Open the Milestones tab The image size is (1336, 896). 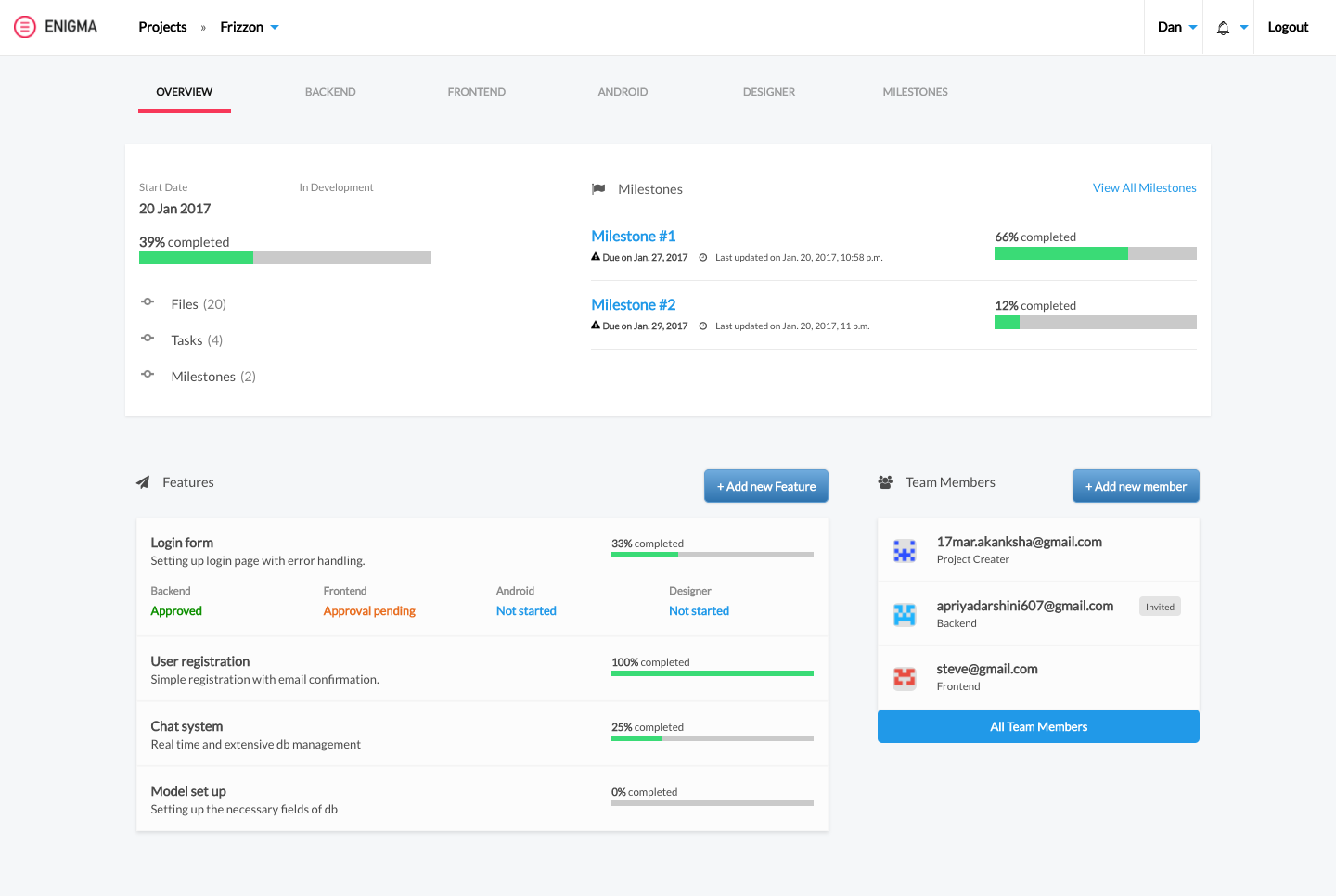click(915, 92)
